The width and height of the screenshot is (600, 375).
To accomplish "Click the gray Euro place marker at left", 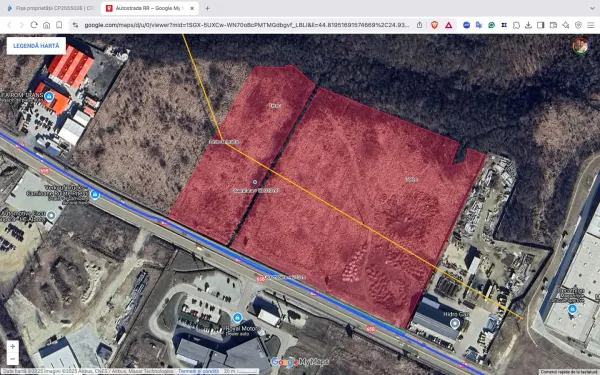I will tap(51, 216).
